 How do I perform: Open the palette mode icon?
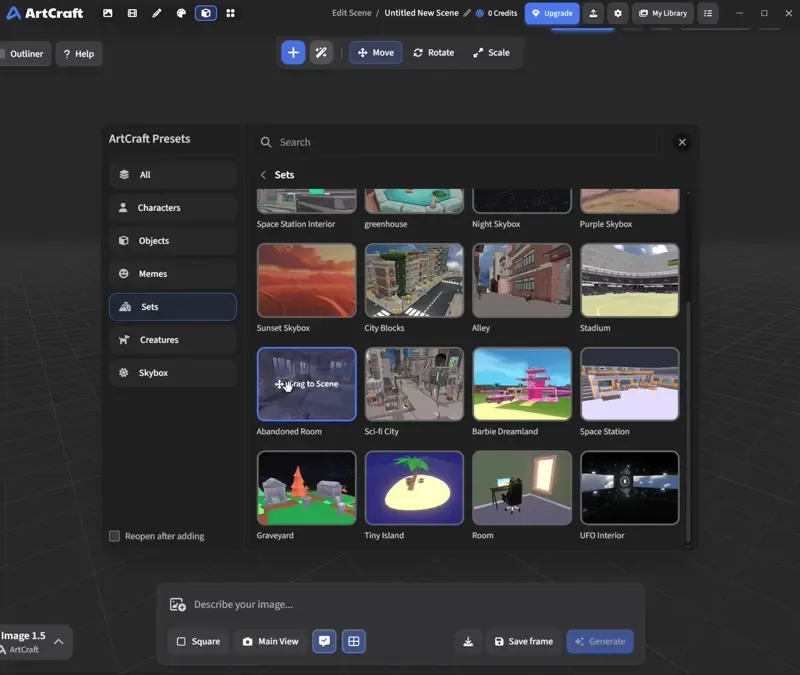pyautogui.click(x=181, y=13)
